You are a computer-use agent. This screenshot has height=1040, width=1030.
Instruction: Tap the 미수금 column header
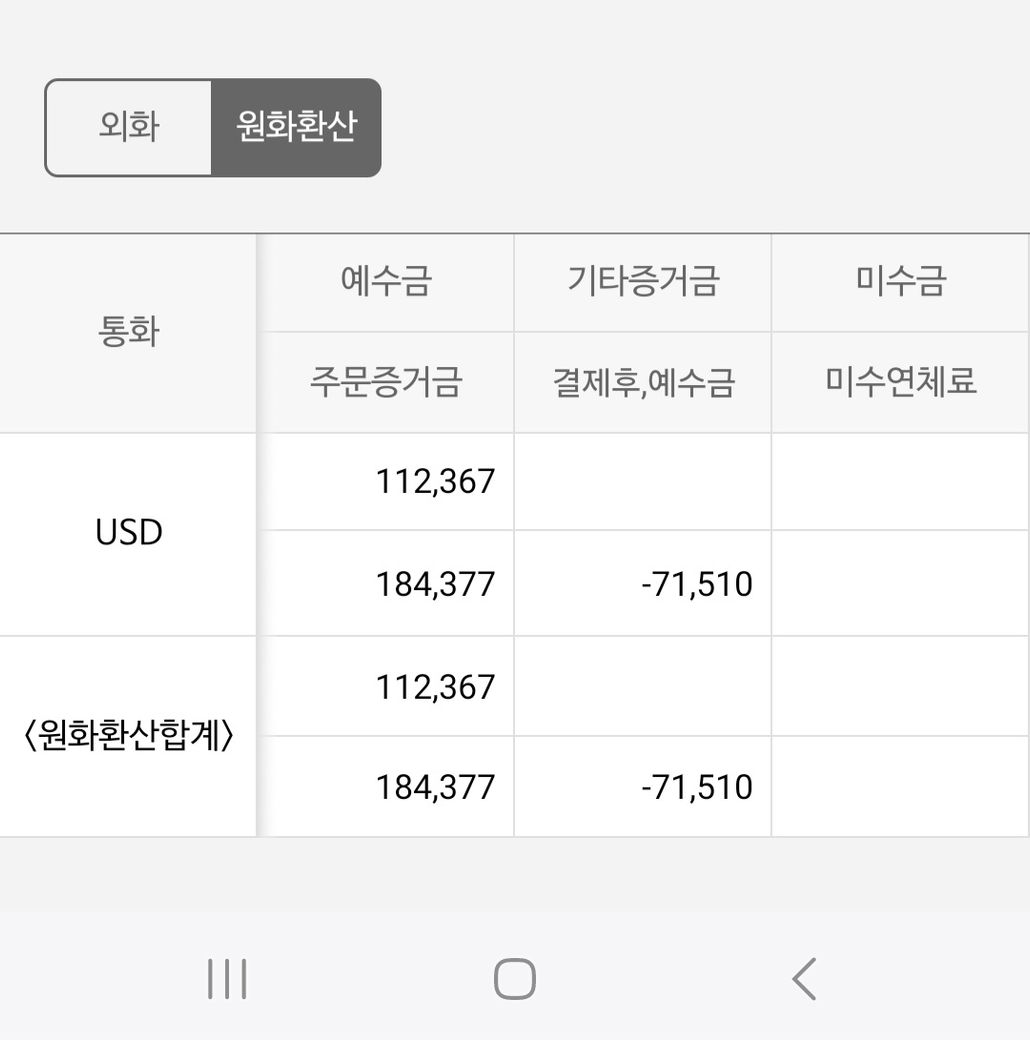pyautogui.click(x=900, y=281)
